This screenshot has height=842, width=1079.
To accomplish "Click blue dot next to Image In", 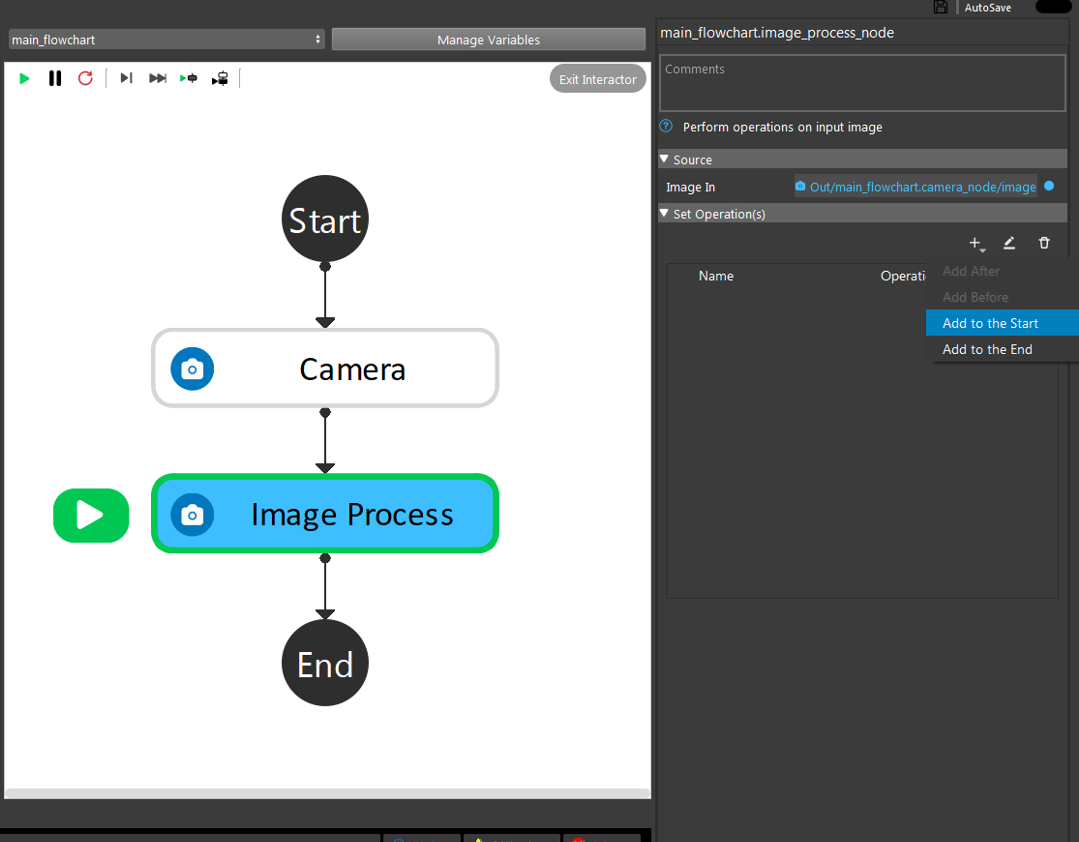I will pyautogui.click(x=1049, y=186).
